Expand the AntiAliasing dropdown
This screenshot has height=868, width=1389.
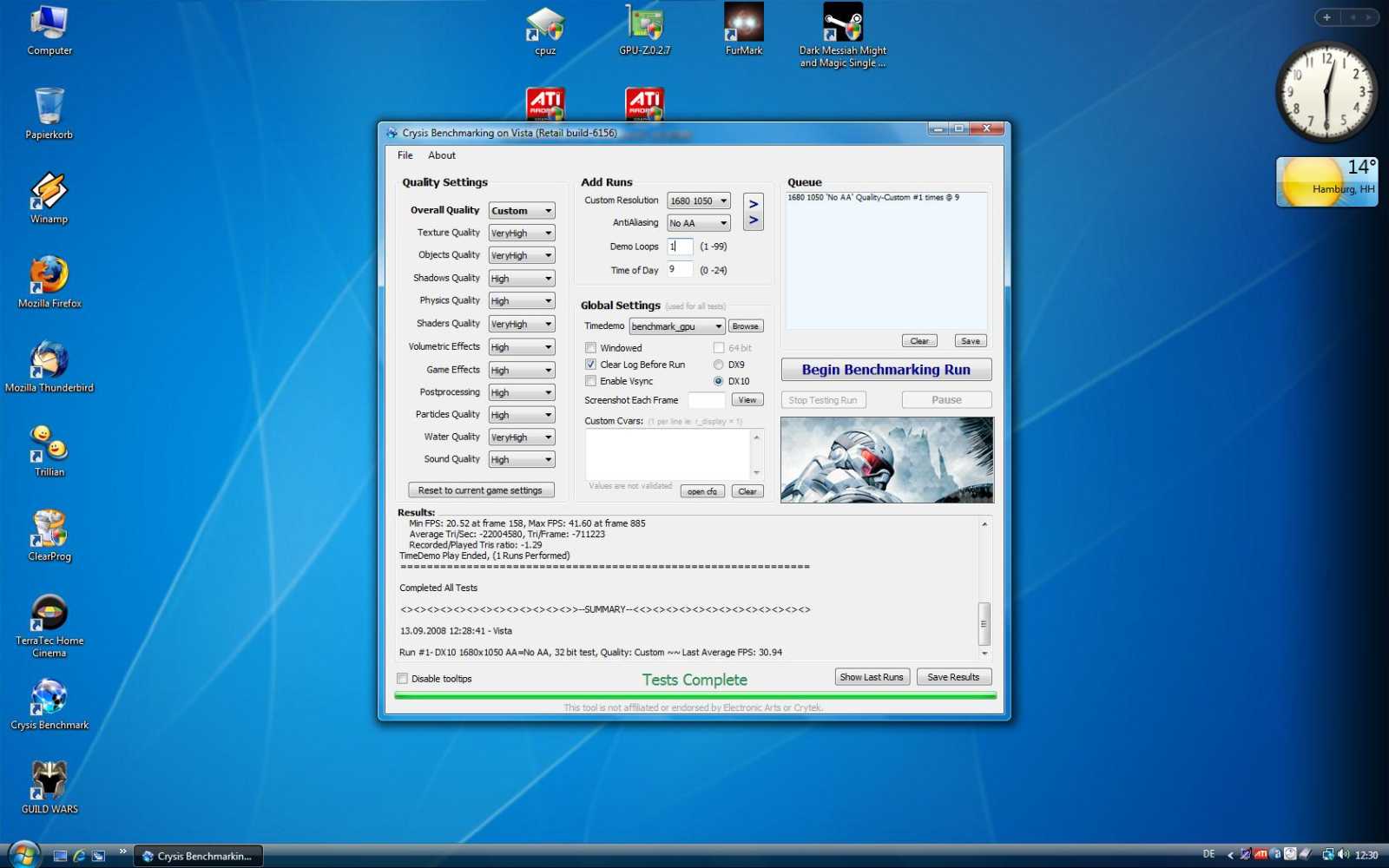click(x=698, y=223)
